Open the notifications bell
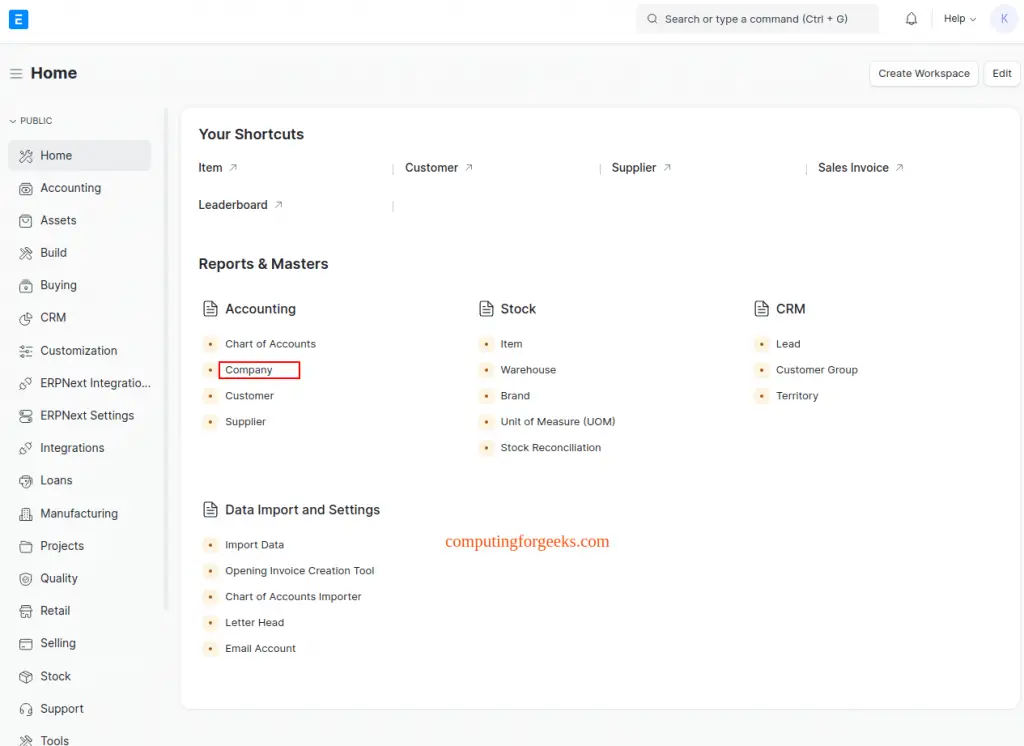 click(911, 19)
